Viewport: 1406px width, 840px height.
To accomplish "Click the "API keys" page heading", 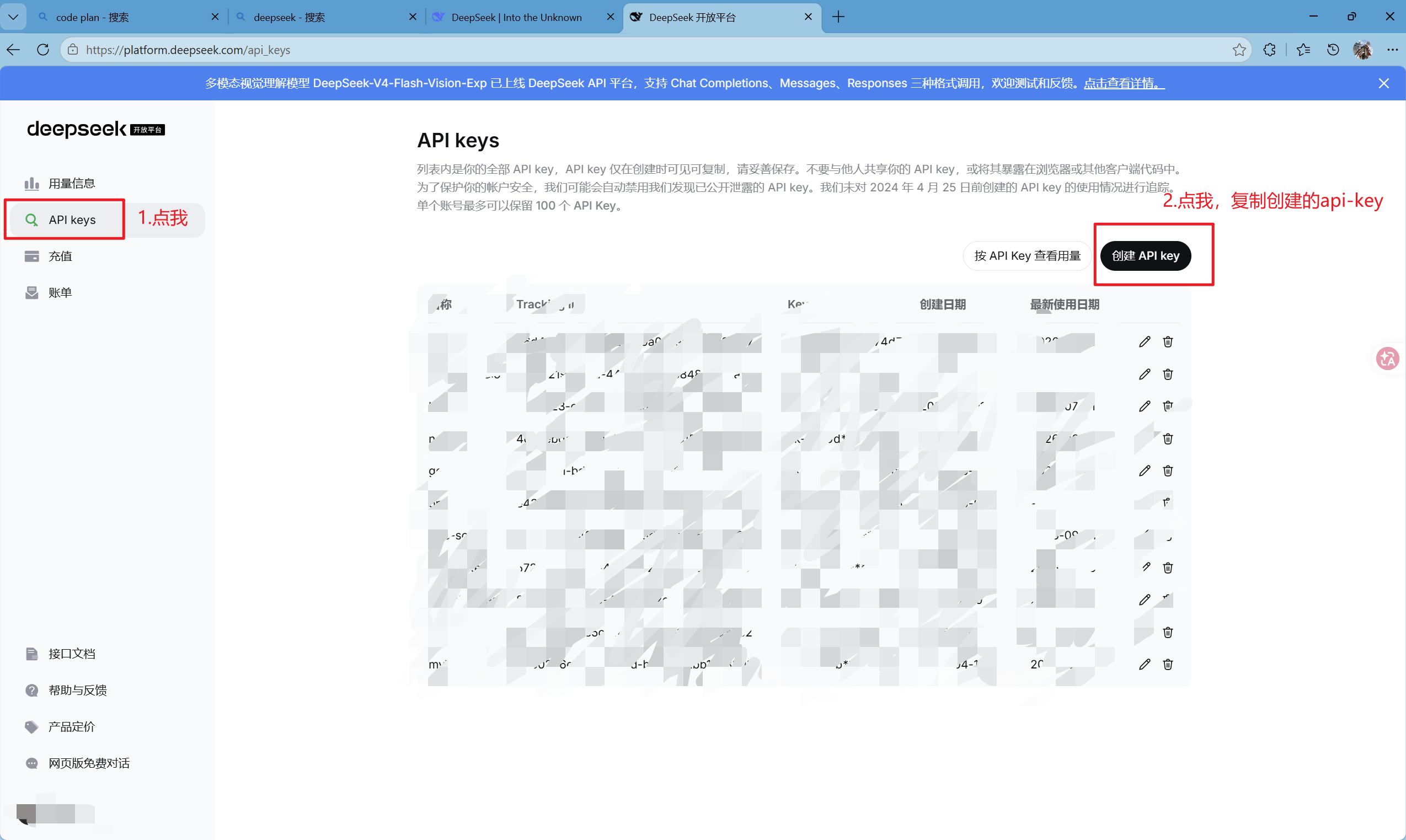I will click(x=458, y=141).
